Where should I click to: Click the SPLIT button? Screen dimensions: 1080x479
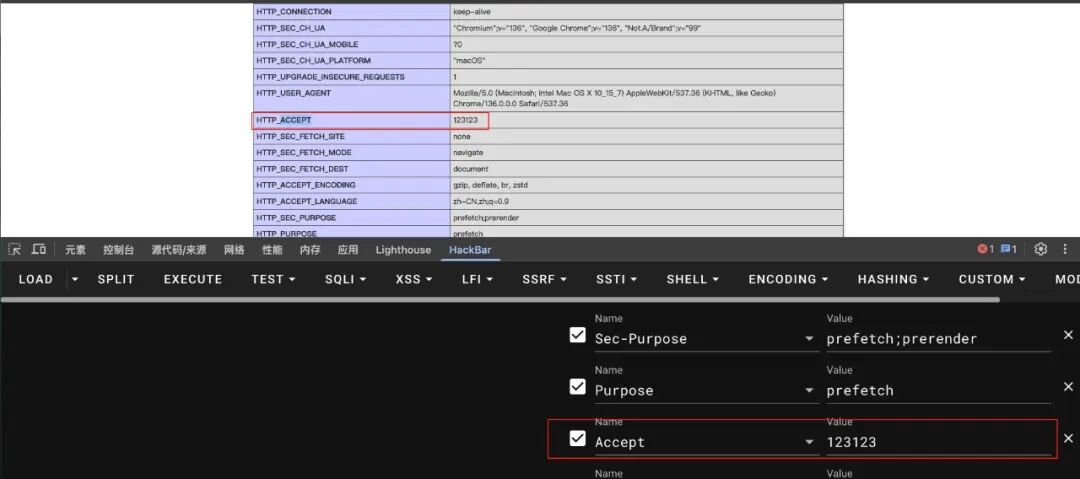click(x=116, y=279)
